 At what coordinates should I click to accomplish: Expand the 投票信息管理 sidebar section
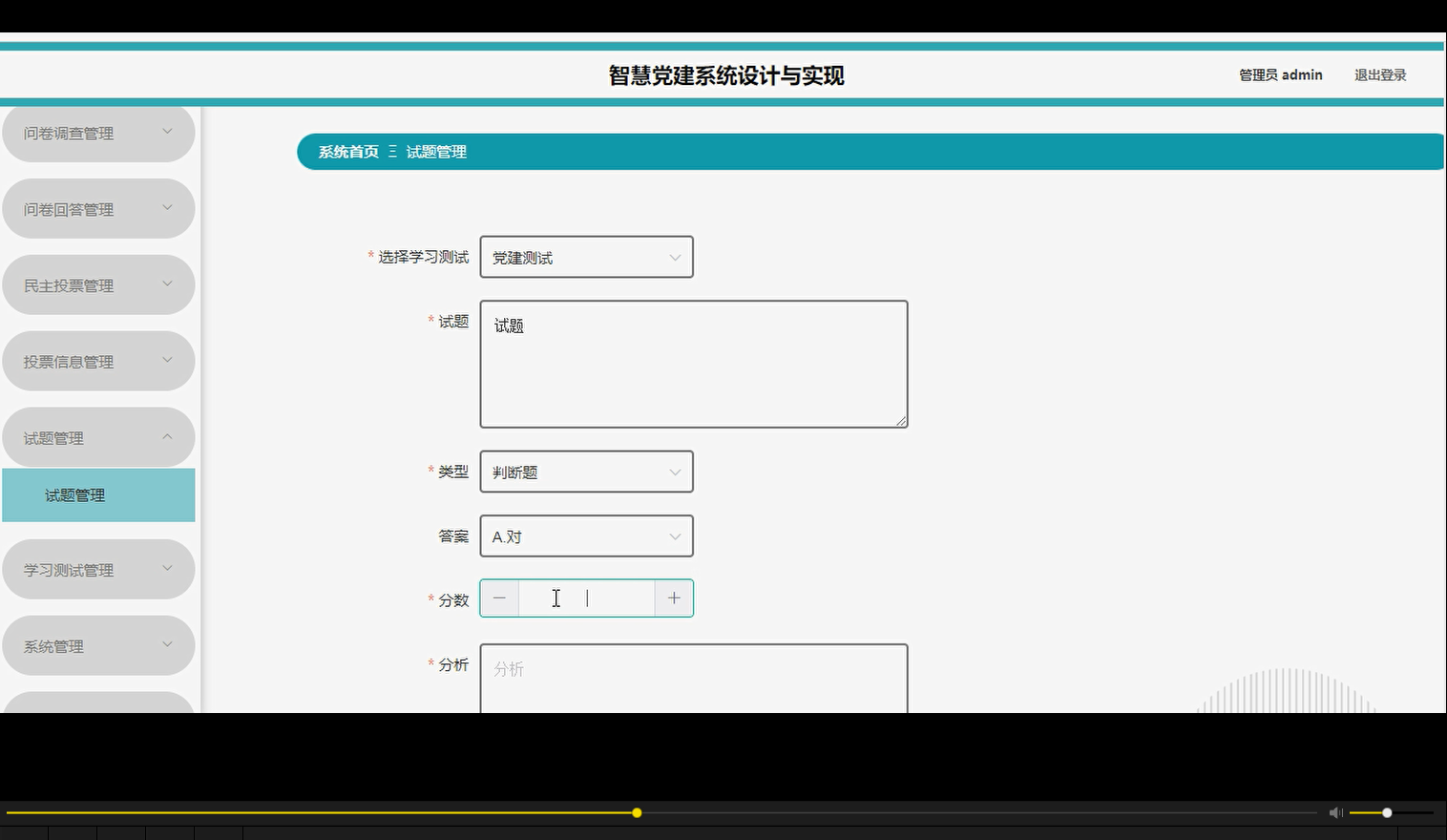[98, 361]
